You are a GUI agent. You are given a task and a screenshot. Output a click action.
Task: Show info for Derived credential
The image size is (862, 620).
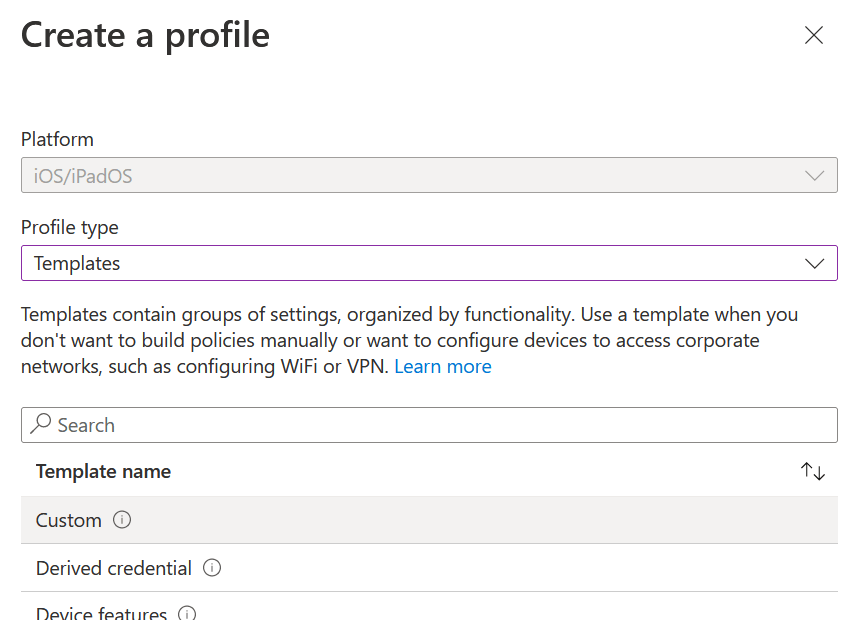pyautogui.click(x=212, y=568)
